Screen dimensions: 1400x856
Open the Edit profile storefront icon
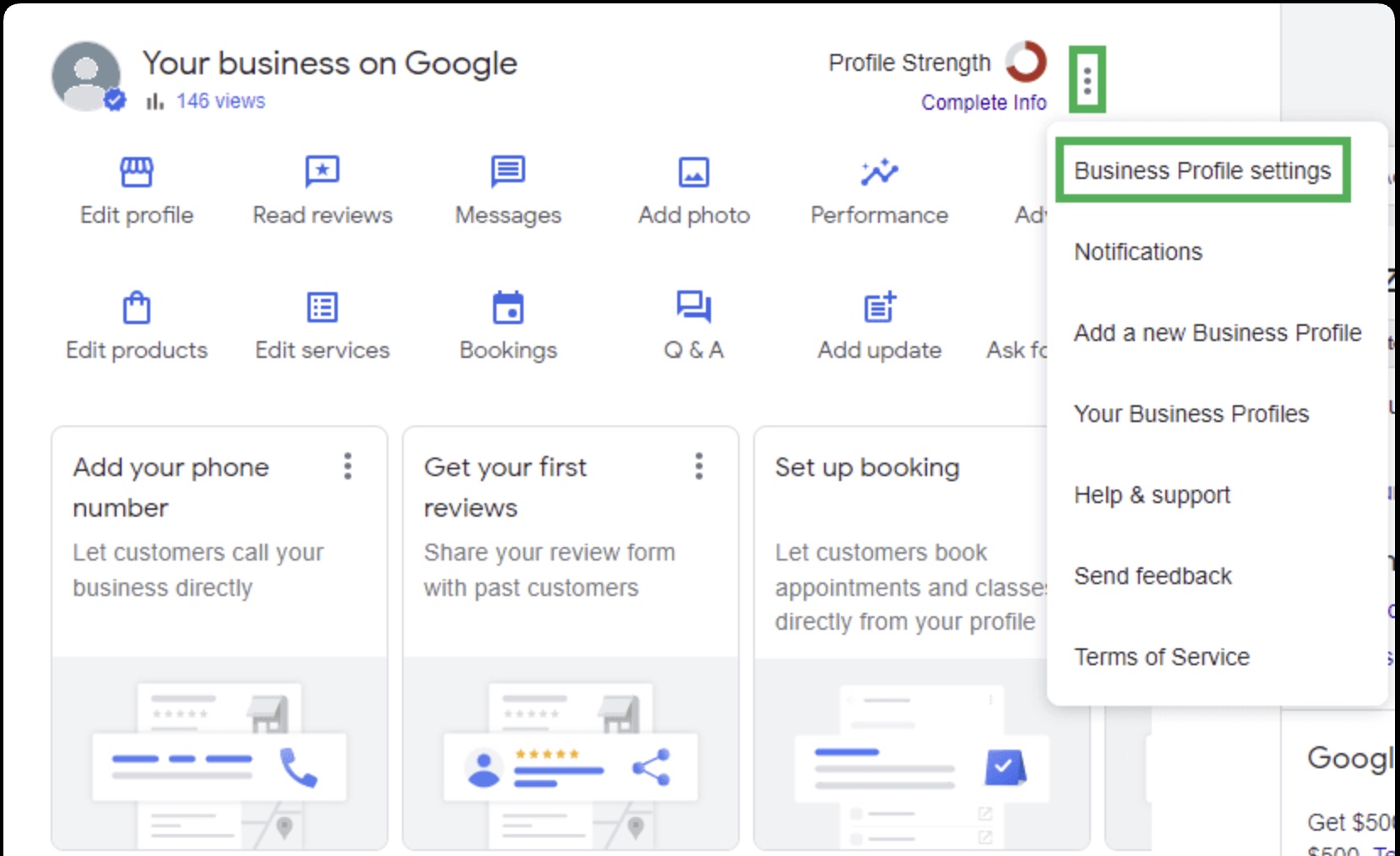pyautogui.click(x=137, y=172)
